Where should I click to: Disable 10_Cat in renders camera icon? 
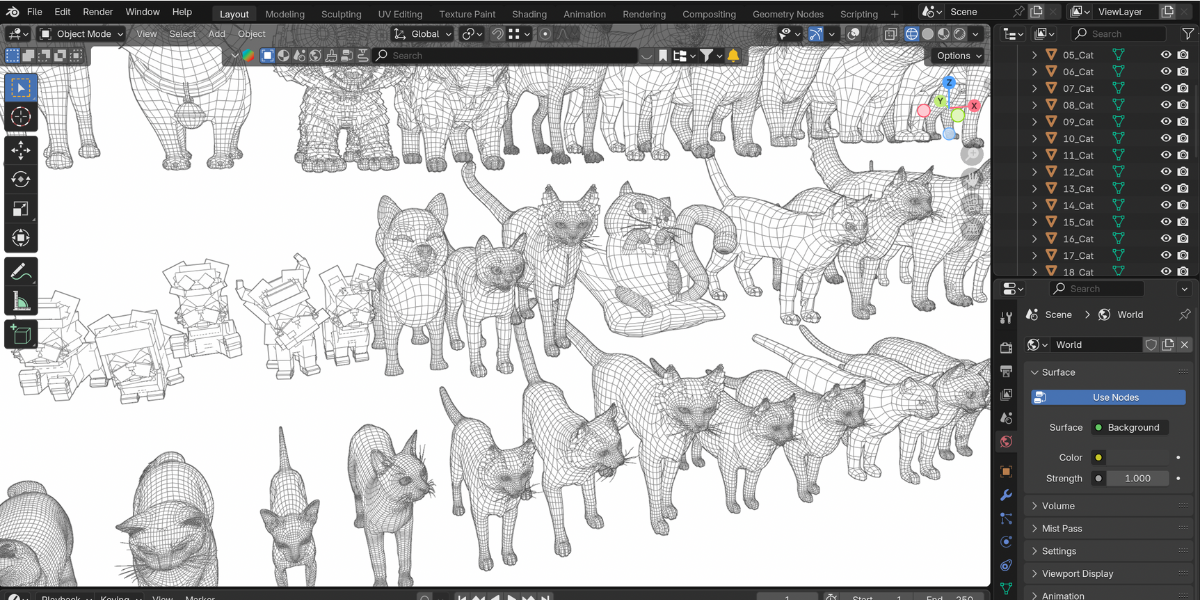point(1183,138)
